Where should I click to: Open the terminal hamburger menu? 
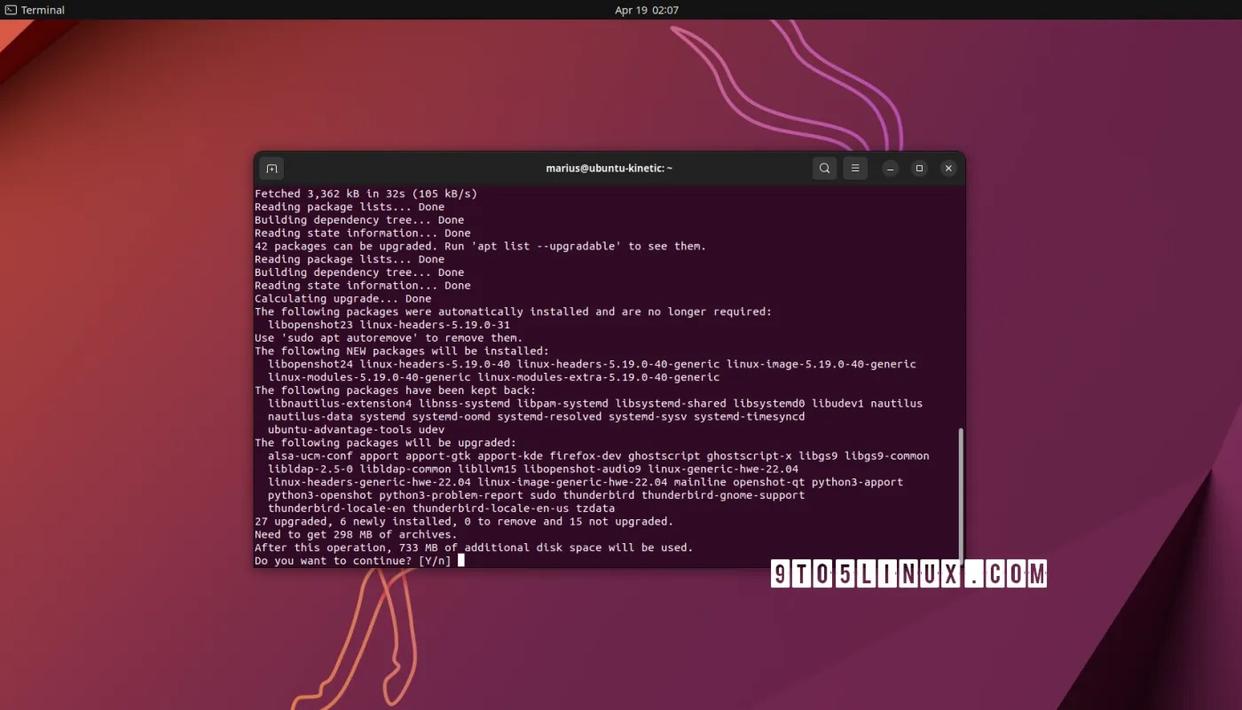click(x=854, y=168)
